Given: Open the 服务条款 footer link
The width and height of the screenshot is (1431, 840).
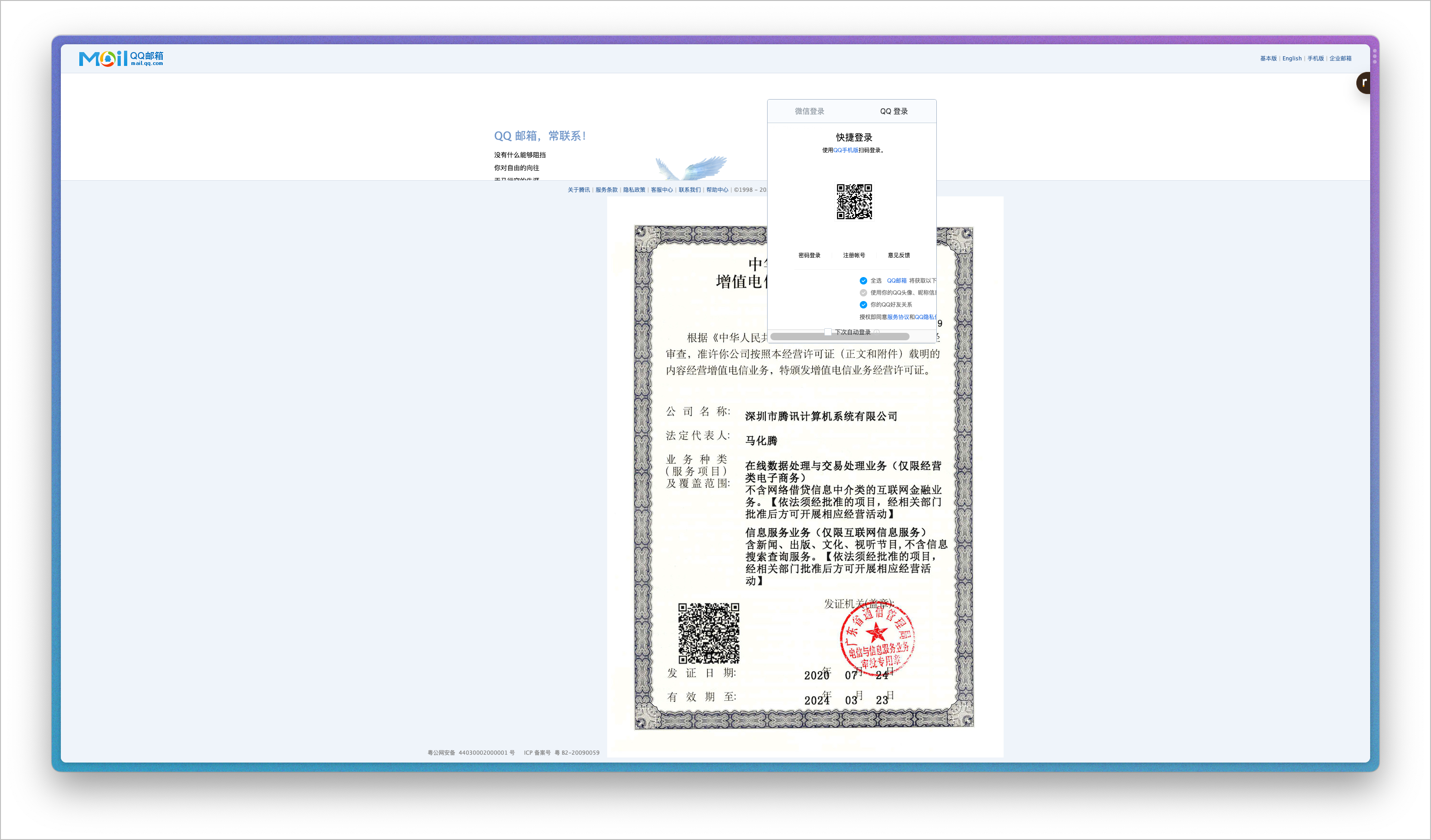Looking at the screenshot, I should [607, 189].
